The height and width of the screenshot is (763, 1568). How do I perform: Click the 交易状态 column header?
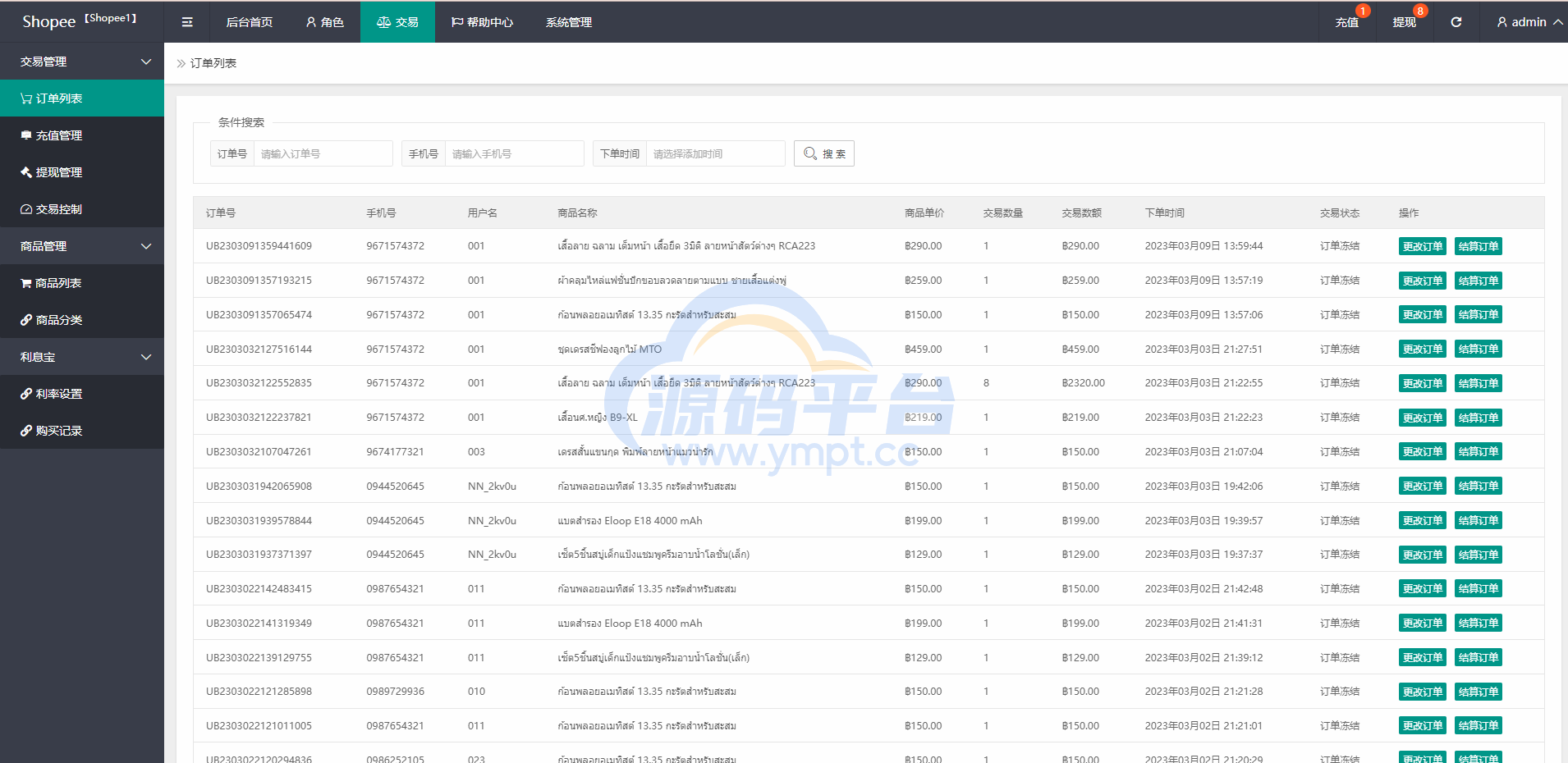tap(1339, 213)
